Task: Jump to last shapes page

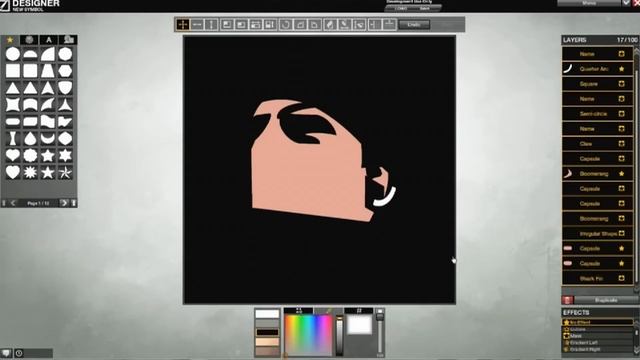Action: pyautogui.click(x=73, y=203)
